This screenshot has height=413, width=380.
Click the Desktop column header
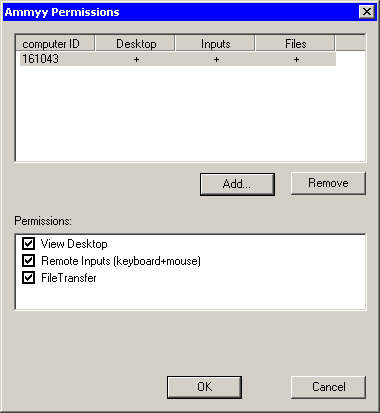tap(135, 44)
